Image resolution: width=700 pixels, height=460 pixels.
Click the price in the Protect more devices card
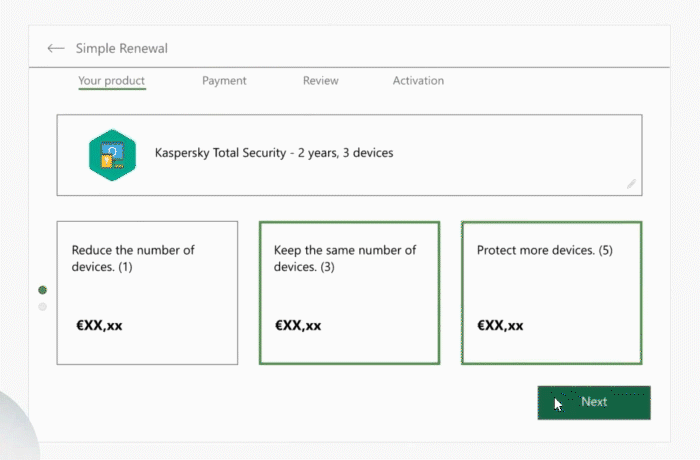click(x=500, y=326)
